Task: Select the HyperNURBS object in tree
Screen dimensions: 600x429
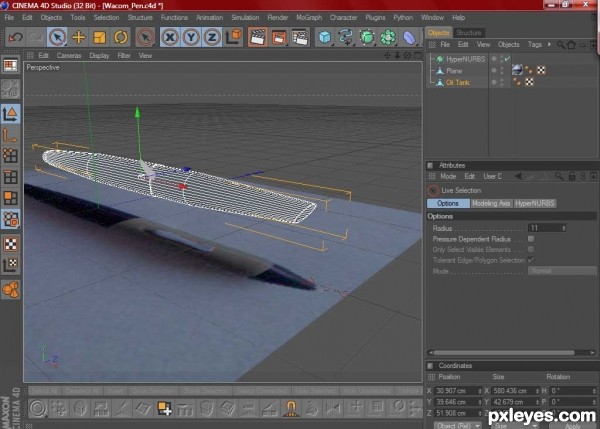Action: tap(465, 59)
